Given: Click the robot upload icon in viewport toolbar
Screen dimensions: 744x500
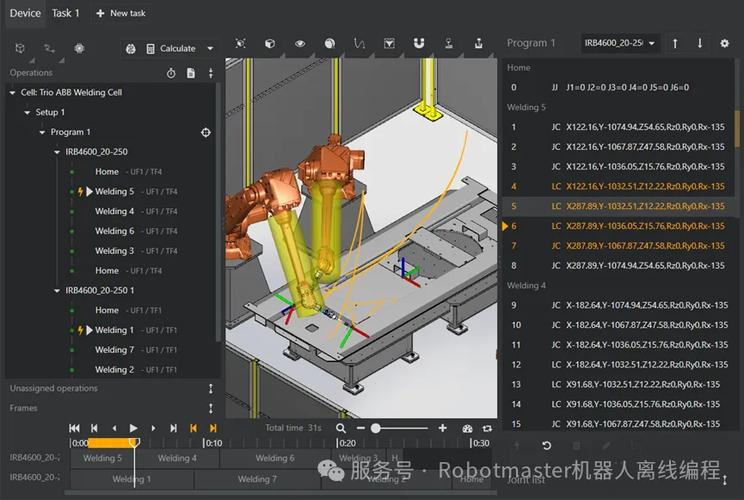Looking at the screenshot, I should (x=478, y=44).
